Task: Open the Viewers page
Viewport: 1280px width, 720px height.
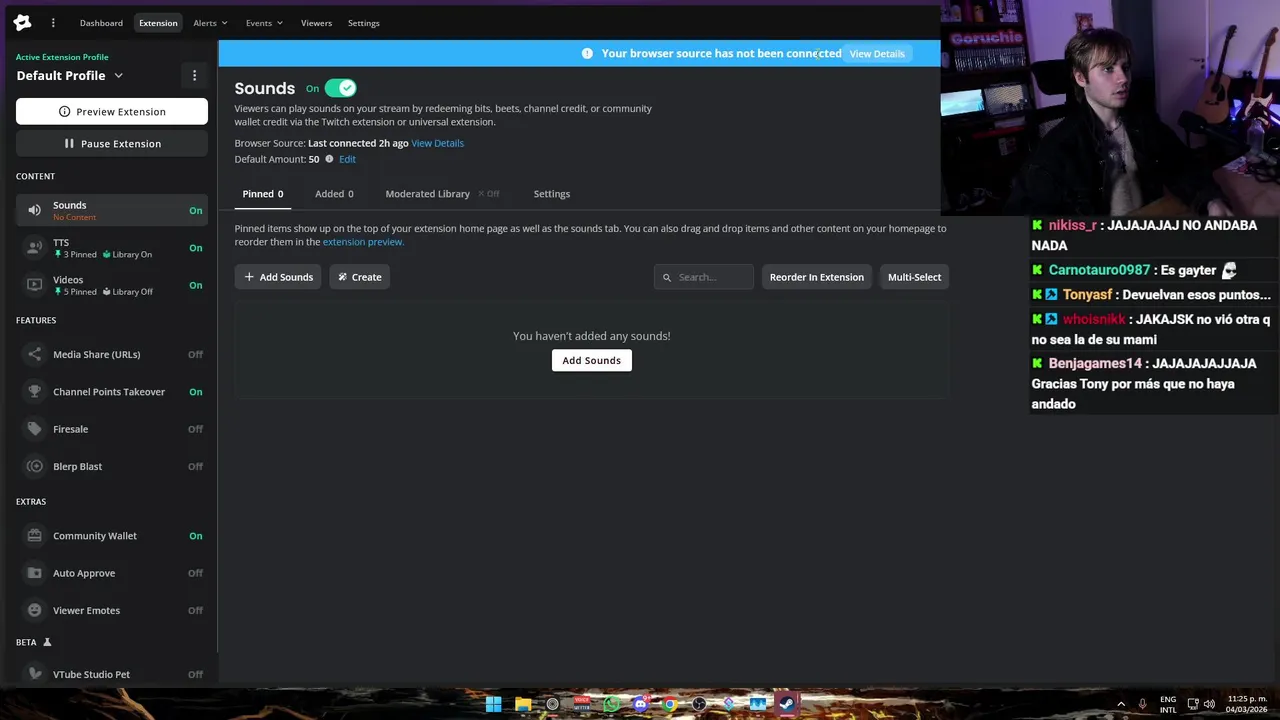Action: (x=316, y=23)
